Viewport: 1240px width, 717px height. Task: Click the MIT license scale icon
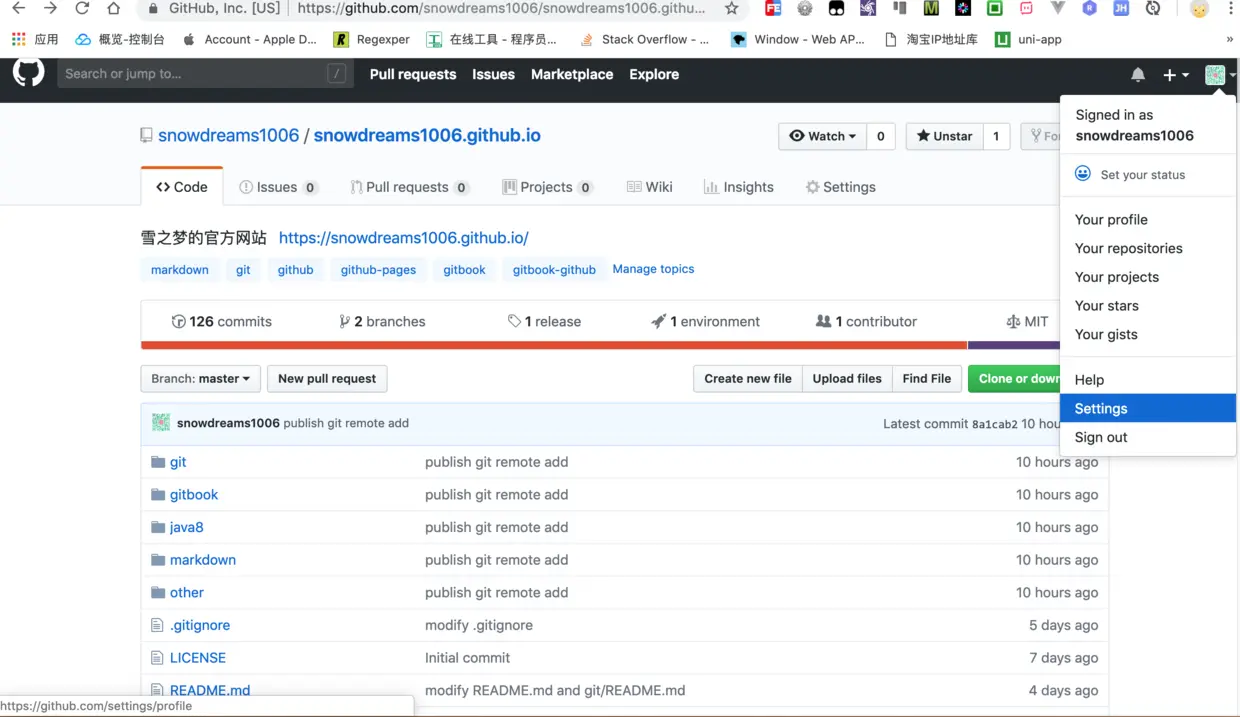click(x=1012, y=321)
